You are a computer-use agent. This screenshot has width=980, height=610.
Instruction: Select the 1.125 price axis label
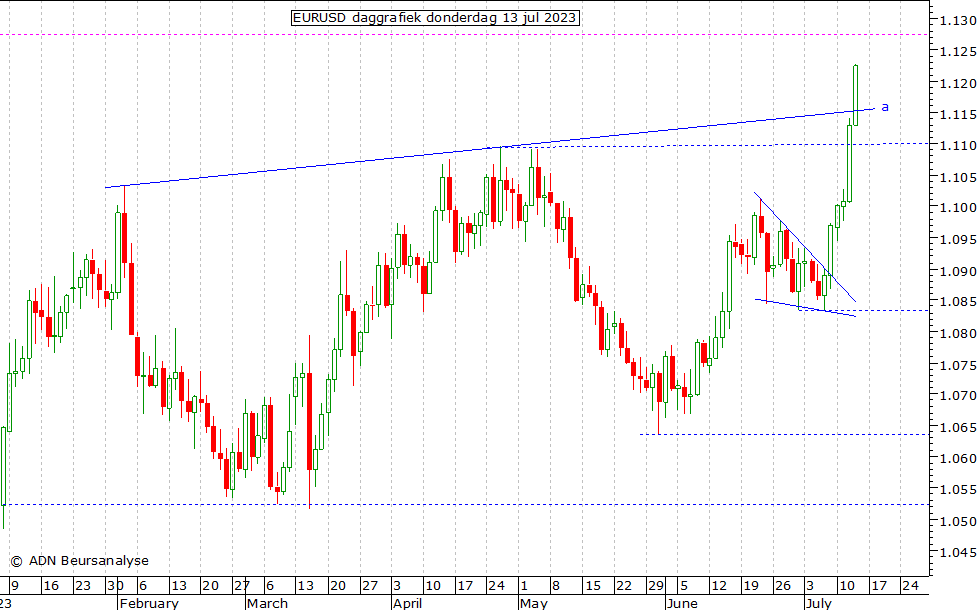click(x=958, y=52)
